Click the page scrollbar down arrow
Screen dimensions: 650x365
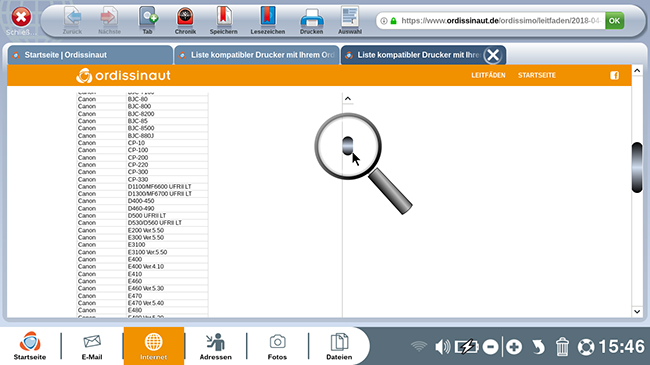(x=637, y=311)
